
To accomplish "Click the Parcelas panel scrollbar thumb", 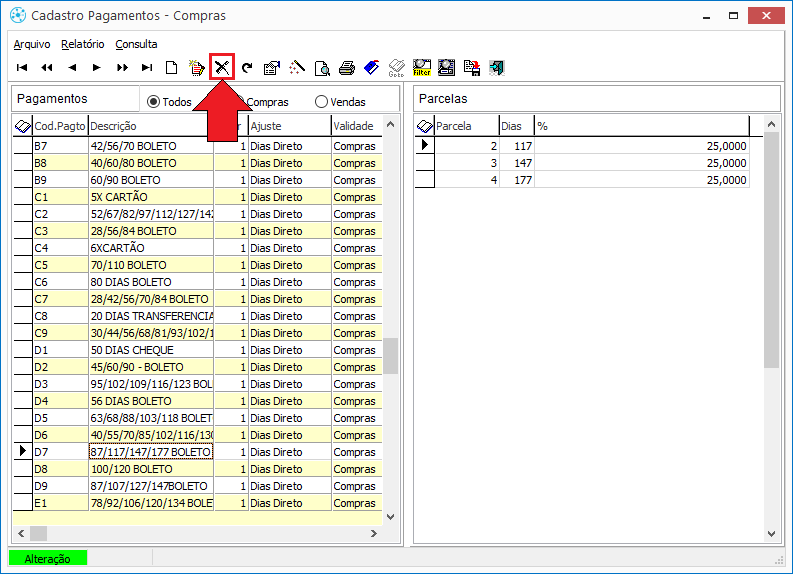I will (771, 250).
